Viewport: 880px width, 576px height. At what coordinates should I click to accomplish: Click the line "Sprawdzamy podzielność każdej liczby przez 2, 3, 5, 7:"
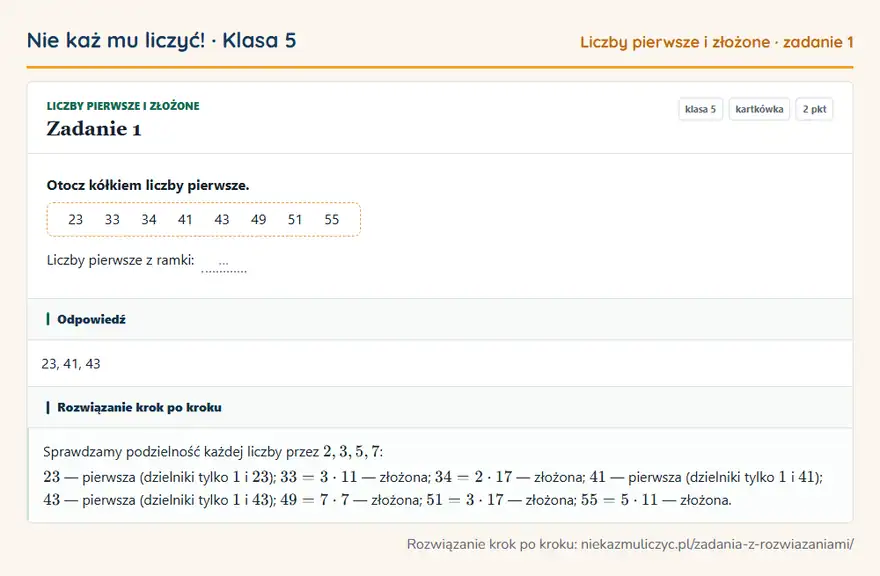pos(213,452)
